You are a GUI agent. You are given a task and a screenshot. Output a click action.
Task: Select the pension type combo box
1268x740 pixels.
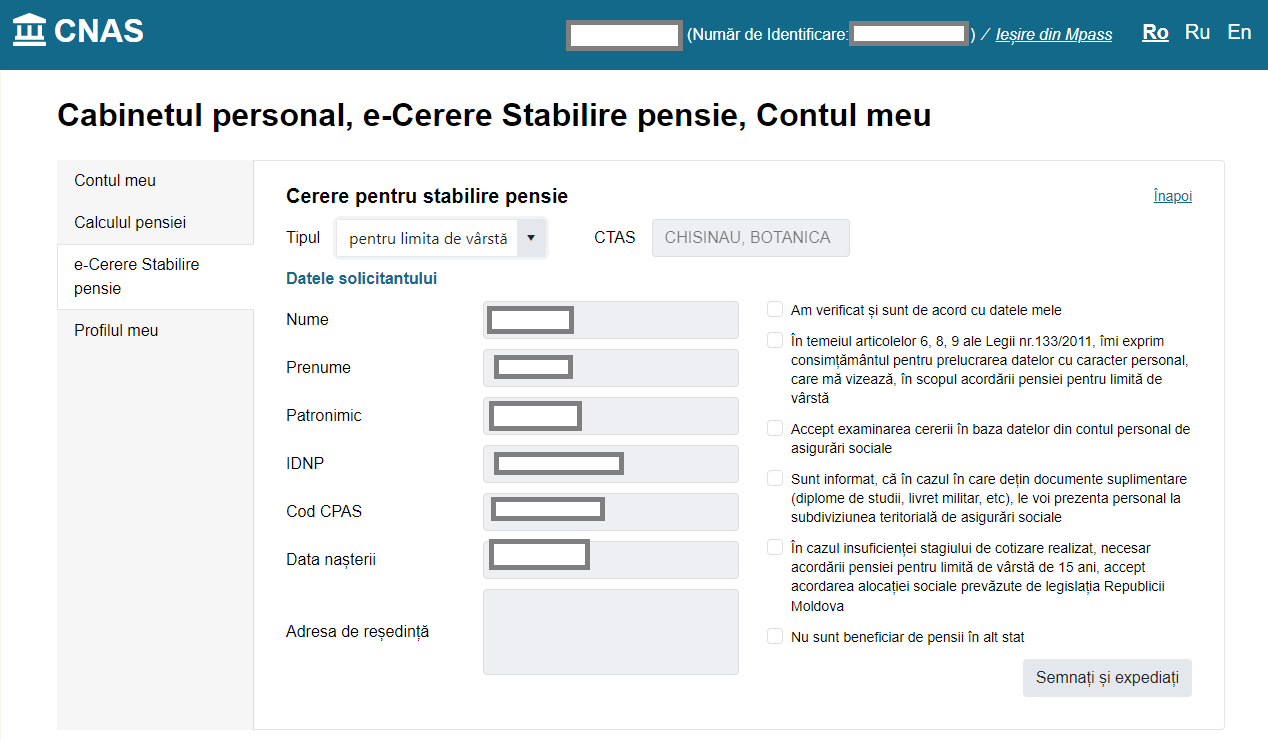click(442, 238)
